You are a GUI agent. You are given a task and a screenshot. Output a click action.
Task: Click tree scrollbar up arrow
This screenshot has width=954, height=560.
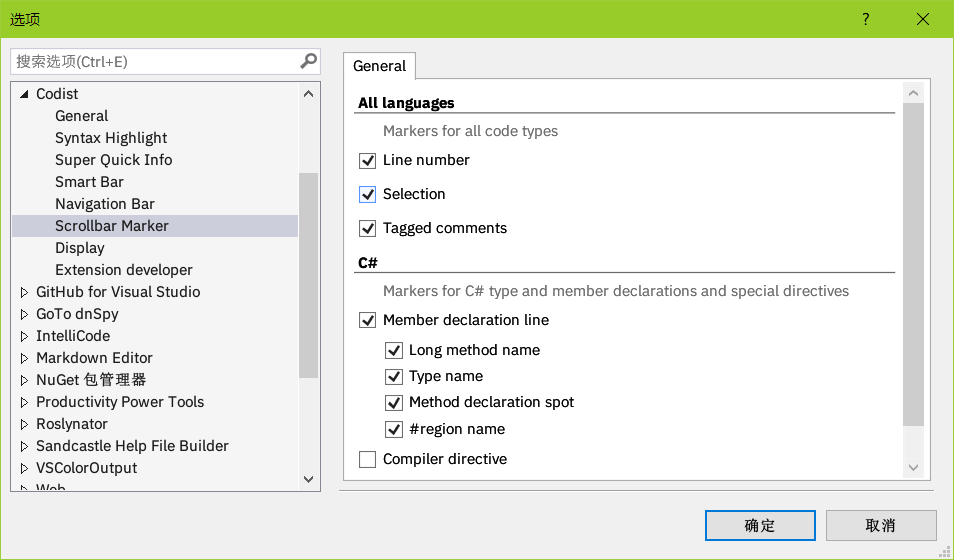pyautogui.click(x=308, y=93)
